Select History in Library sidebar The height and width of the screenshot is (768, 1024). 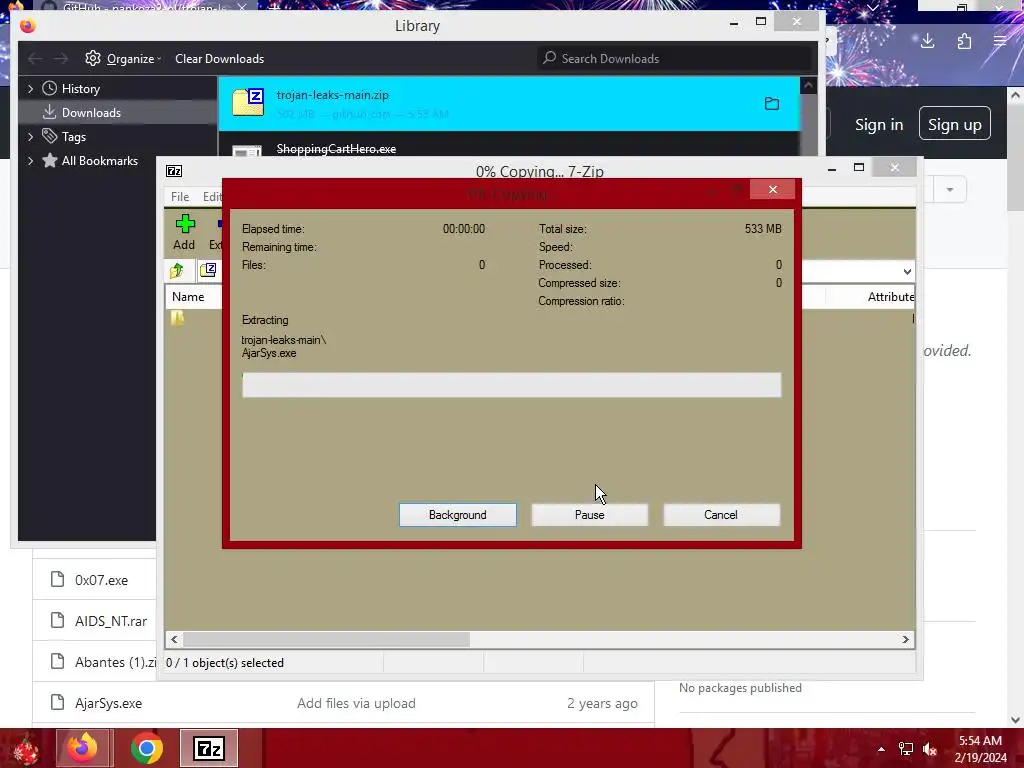coord(80,89)
